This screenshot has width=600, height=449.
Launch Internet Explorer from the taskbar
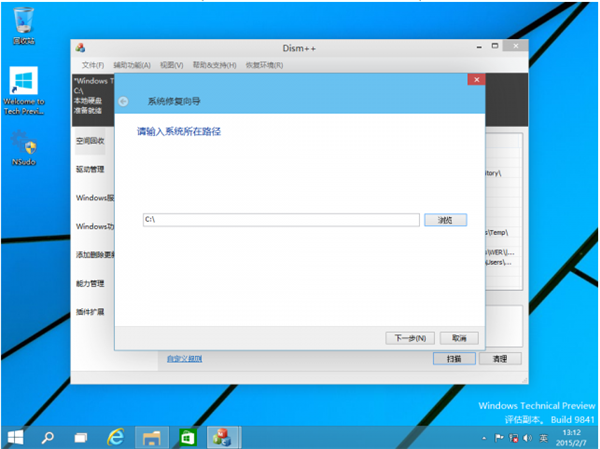pyautogui.click(x=116, y=437)
